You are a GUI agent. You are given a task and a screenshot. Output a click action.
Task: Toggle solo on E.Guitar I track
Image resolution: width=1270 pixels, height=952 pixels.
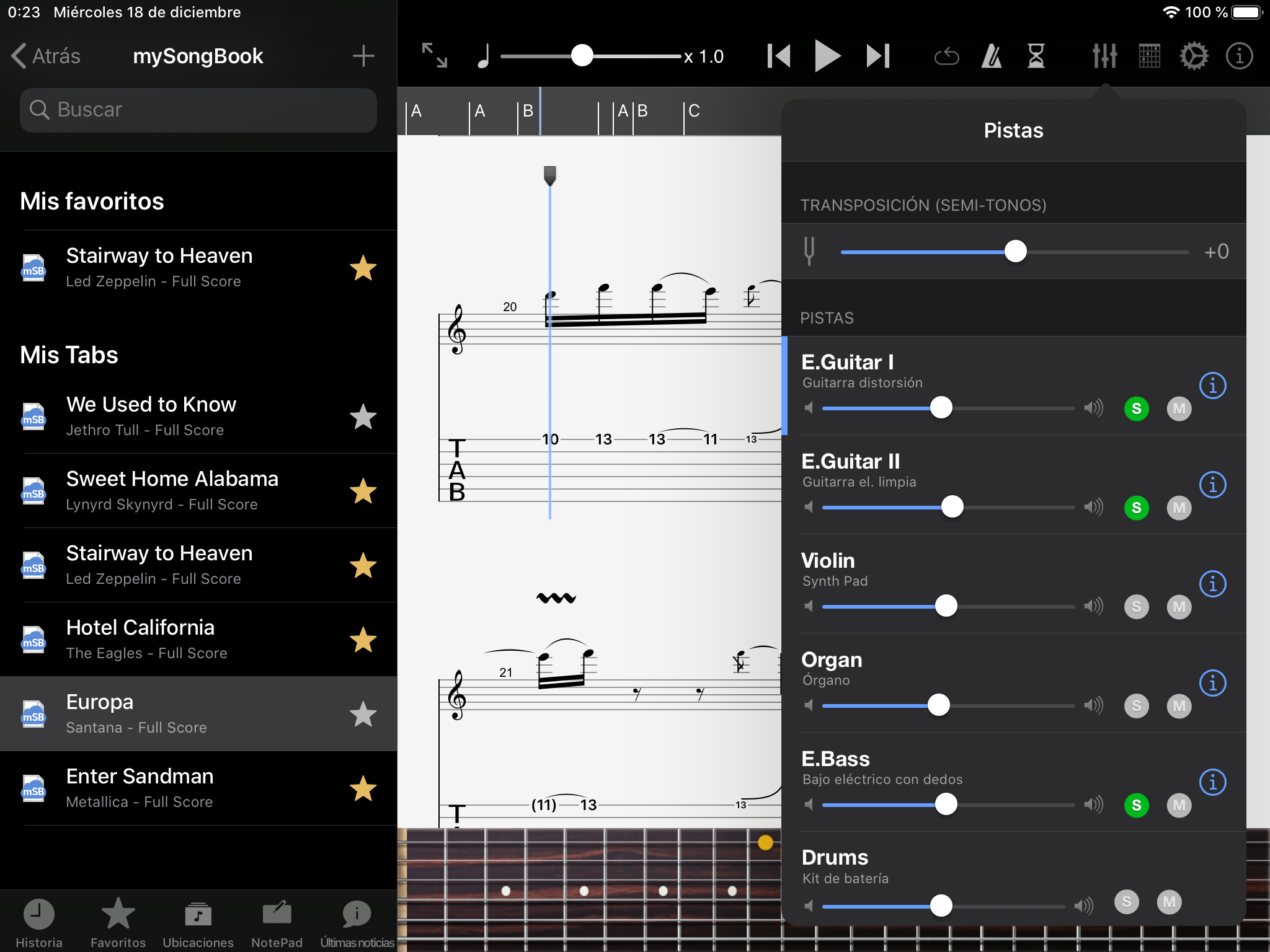(1136, 408)
